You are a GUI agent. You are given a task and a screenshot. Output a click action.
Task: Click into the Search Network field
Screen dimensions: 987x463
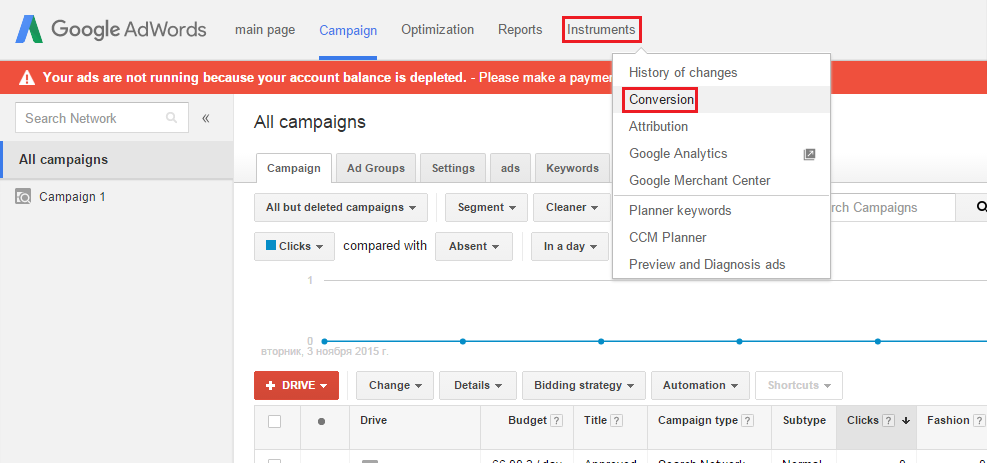(101, 118)
